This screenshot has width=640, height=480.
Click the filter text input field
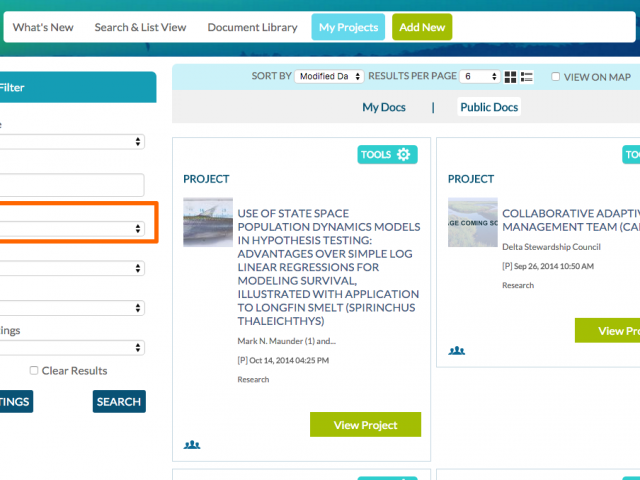tap(72, 185)
